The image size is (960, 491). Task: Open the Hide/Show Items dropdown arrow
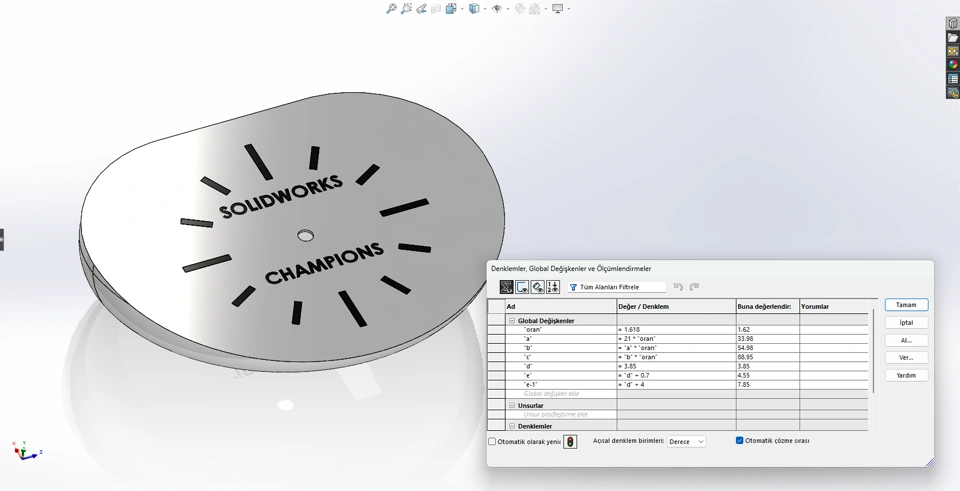point(508,9)
